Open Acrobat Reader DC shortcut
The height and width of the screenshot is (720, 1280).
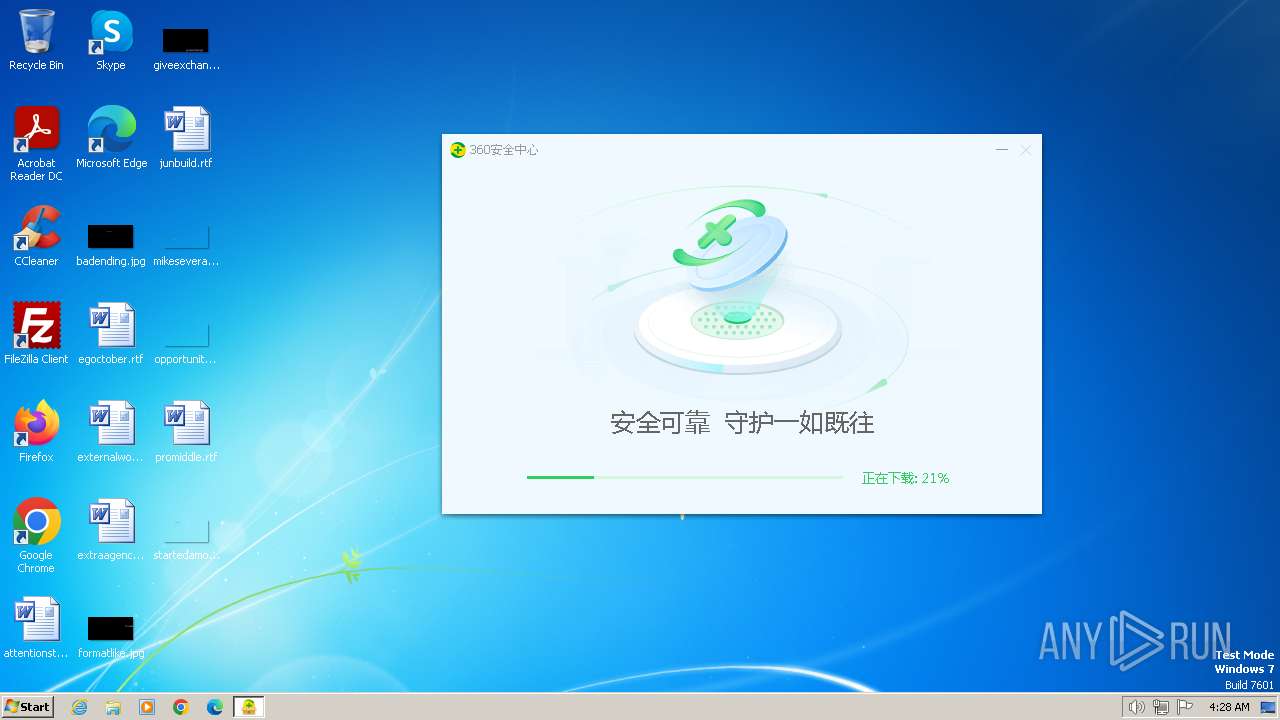click(x=36, y=143)
